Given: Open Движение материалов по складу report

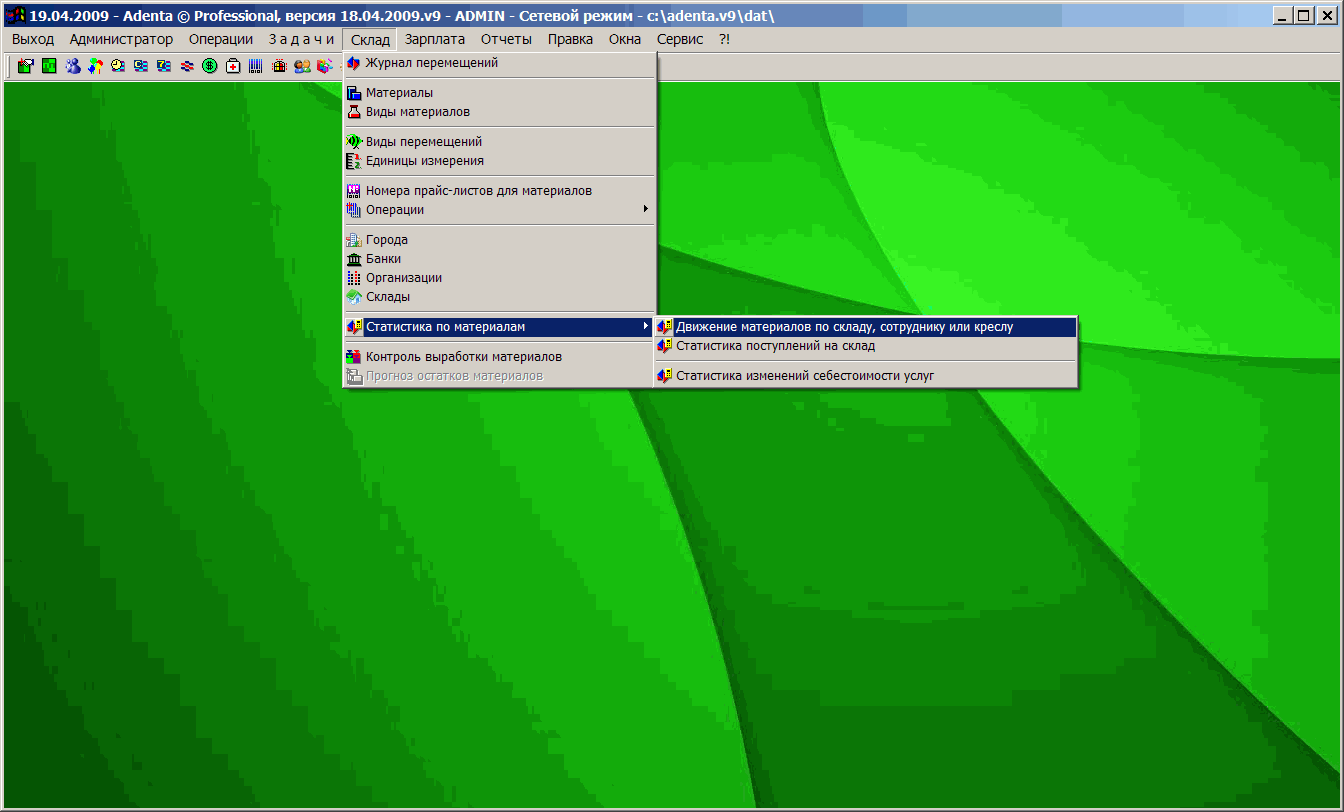Looking at the screenshot, I should click(844, 327).
